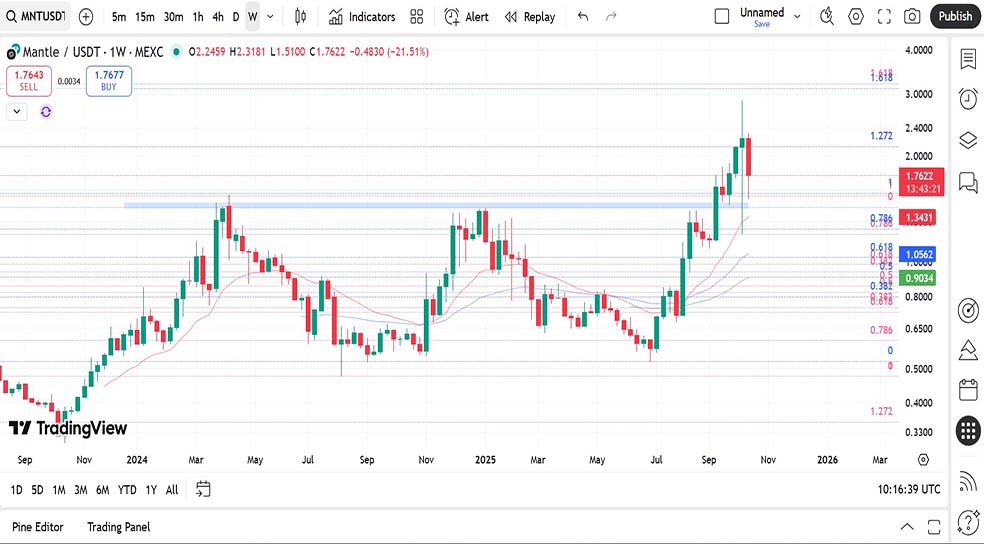Click the BUY 1.7677 button

[x=108, y=80]
